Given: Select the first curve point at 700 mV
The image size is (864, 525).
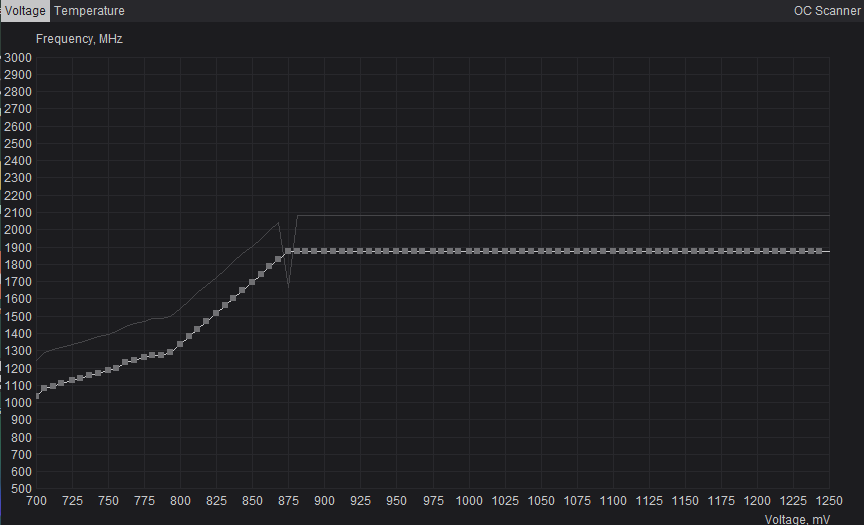Looking at the screenshot, I should (x=37, y=396).
